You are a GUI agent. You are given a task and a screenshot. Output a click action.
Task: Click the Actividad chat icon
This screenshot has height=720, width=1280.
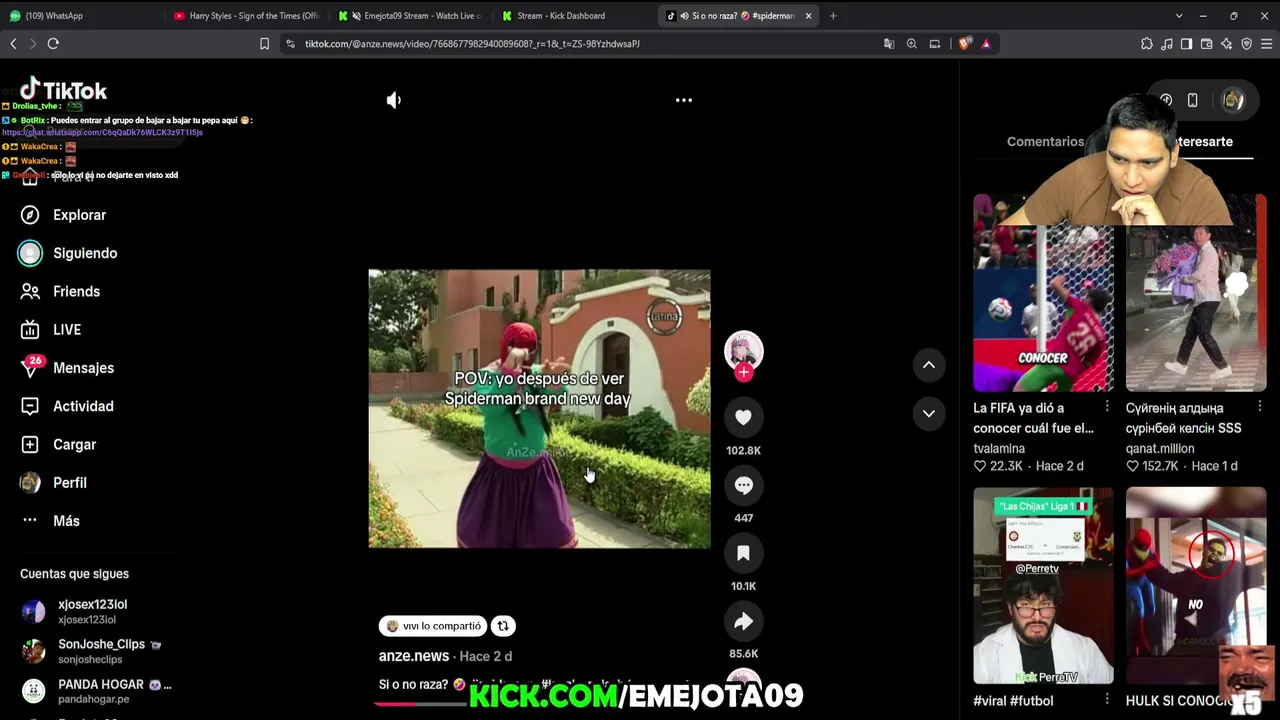[30, 406]
